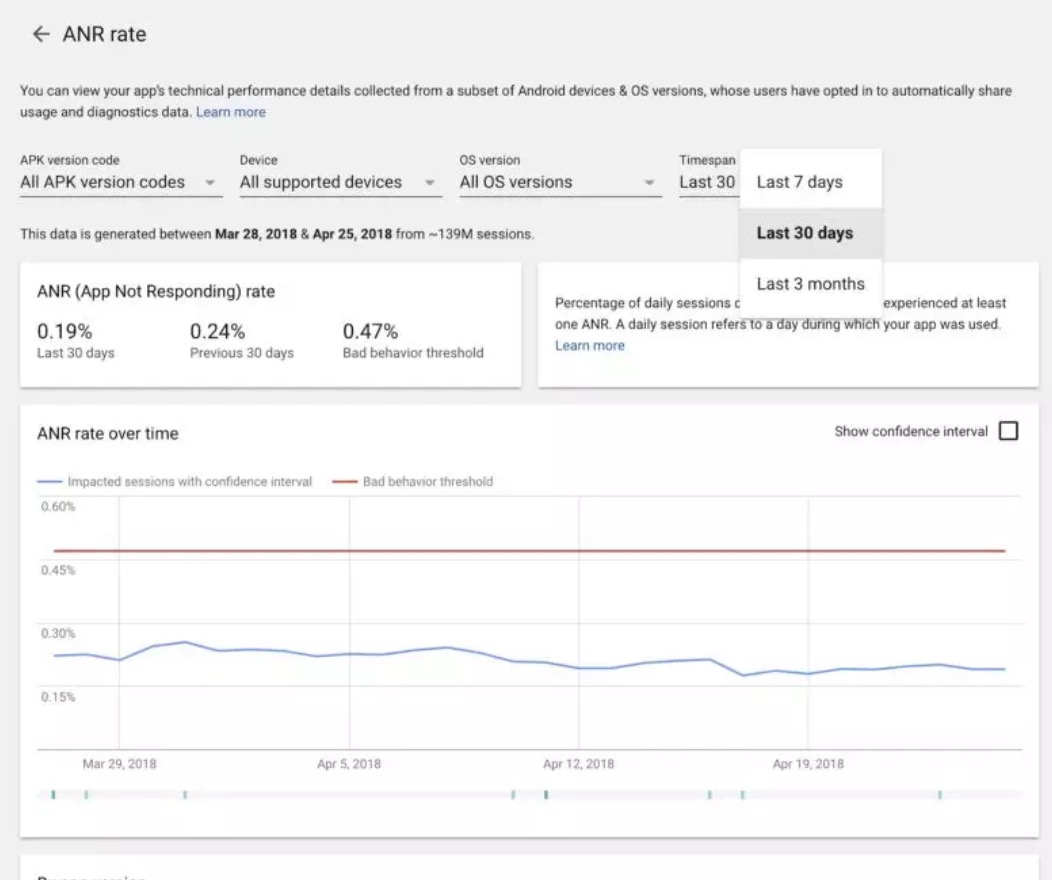The width and height of the screenshot is (1052, 880).
Task: Open Learn more link in ANR description card
Action: point(590,345)
